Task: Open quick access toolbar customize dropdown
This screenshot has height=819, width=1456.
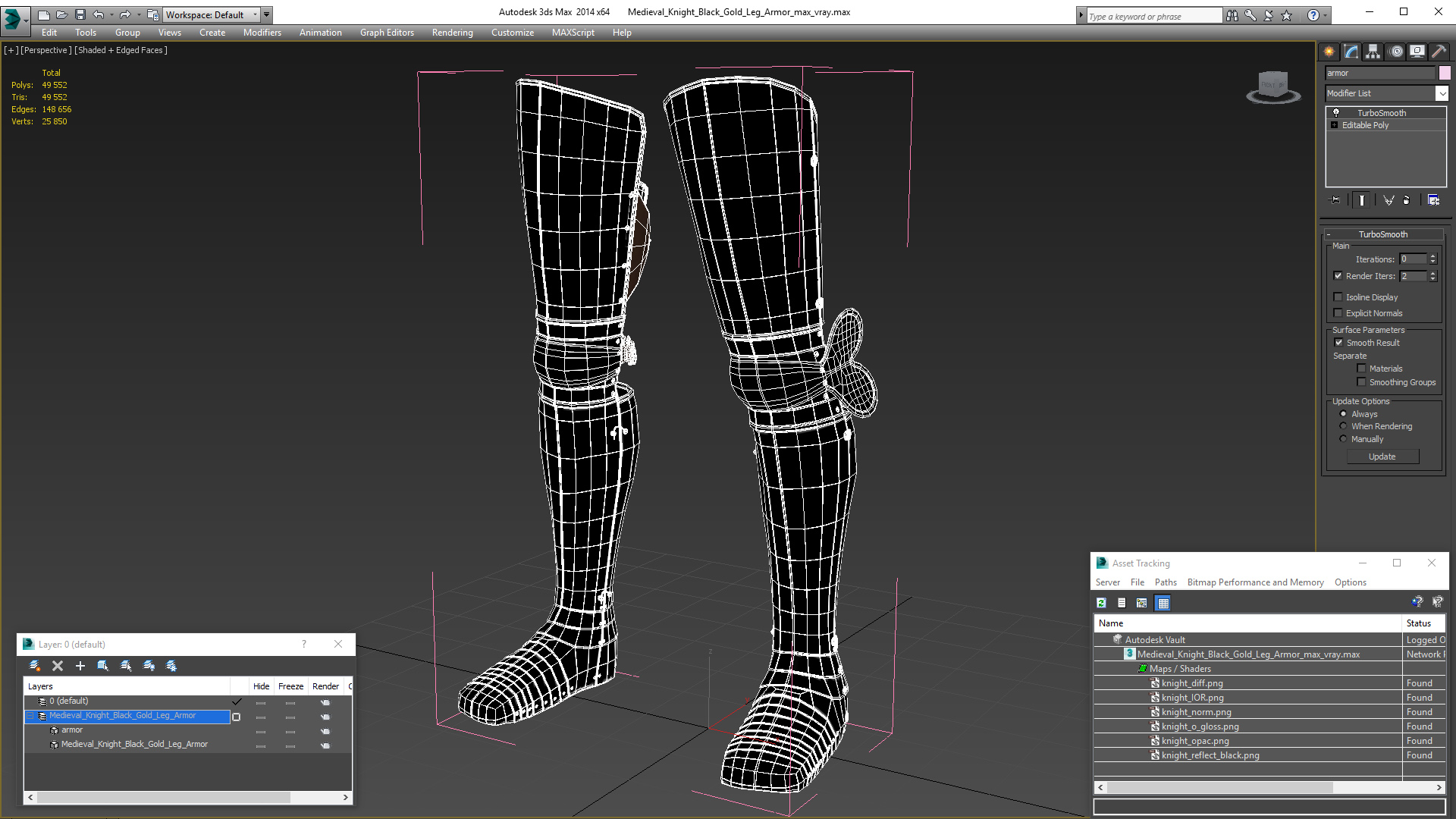Action: (266, 14)
